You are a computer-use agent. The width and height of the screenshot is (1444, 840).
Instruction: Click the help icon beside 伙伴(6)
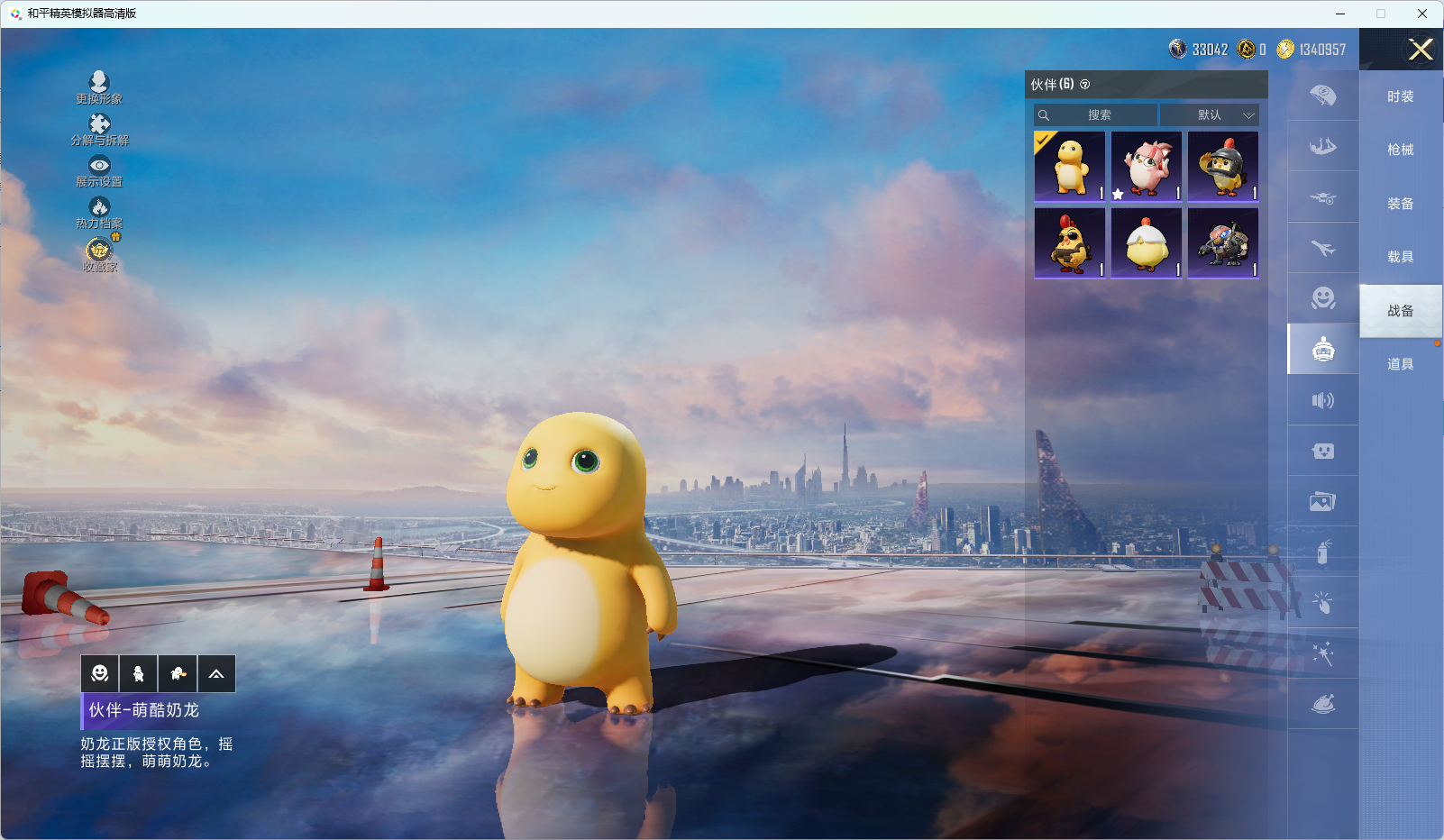1085,85
